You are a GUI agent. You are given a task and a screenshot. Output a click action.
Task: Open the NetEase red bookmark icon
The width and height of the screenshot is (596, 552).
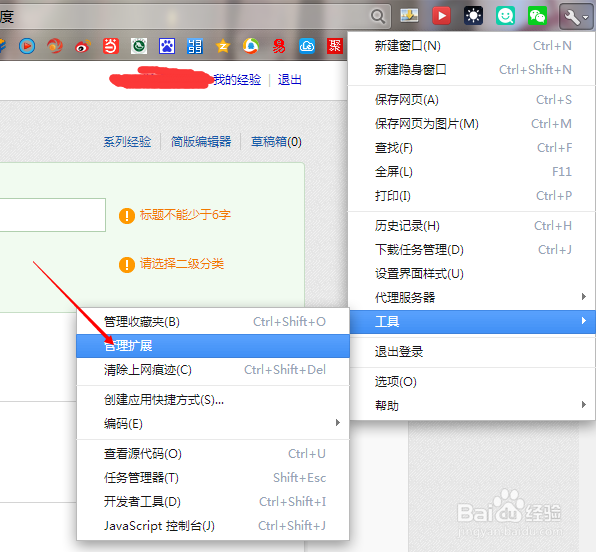coord(279,46)
